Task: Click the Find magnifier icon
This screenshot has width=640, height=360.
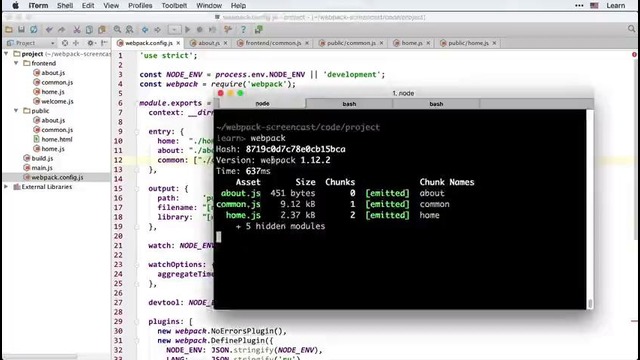Action: 117,29
